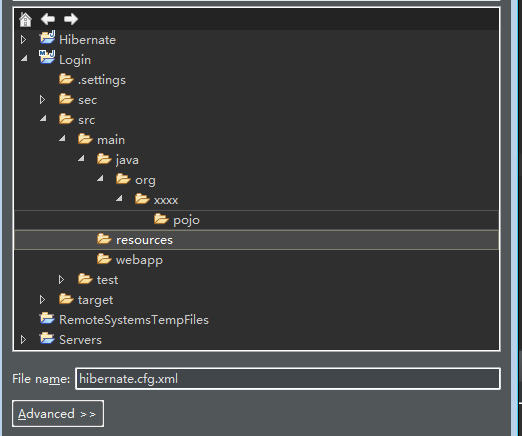Collapse the java folder node
The width and height of the screenshot is (522, 436).
point(81,158)
